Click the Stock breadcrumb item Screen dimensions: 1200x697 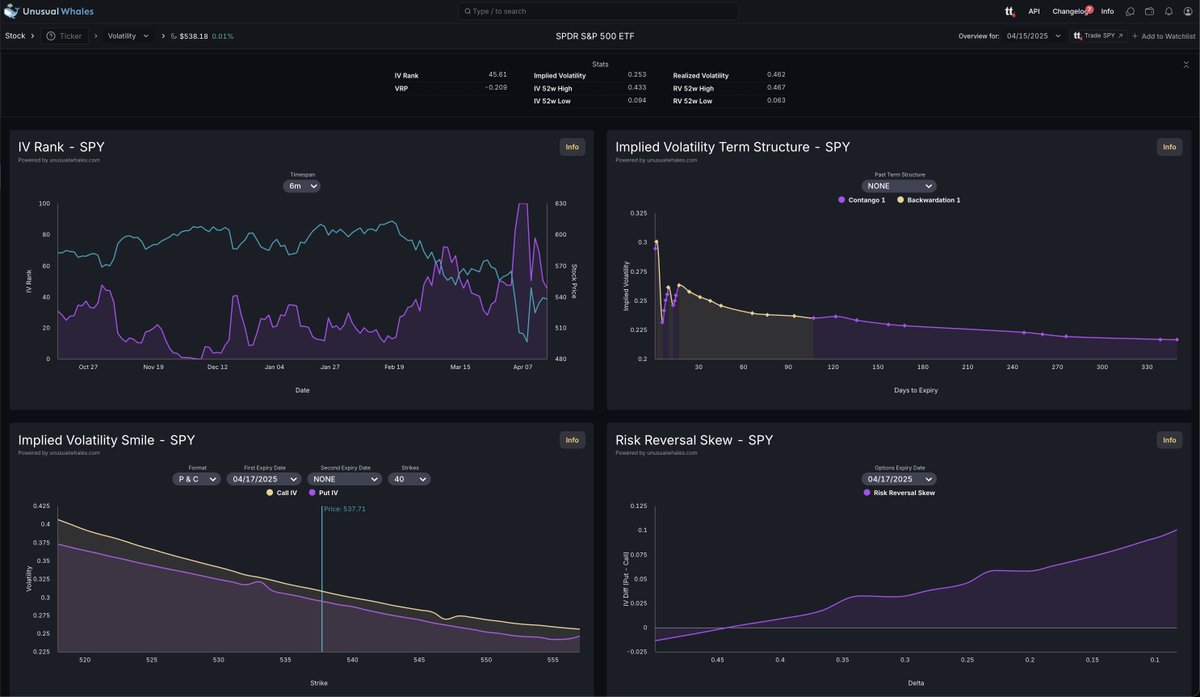15,36
